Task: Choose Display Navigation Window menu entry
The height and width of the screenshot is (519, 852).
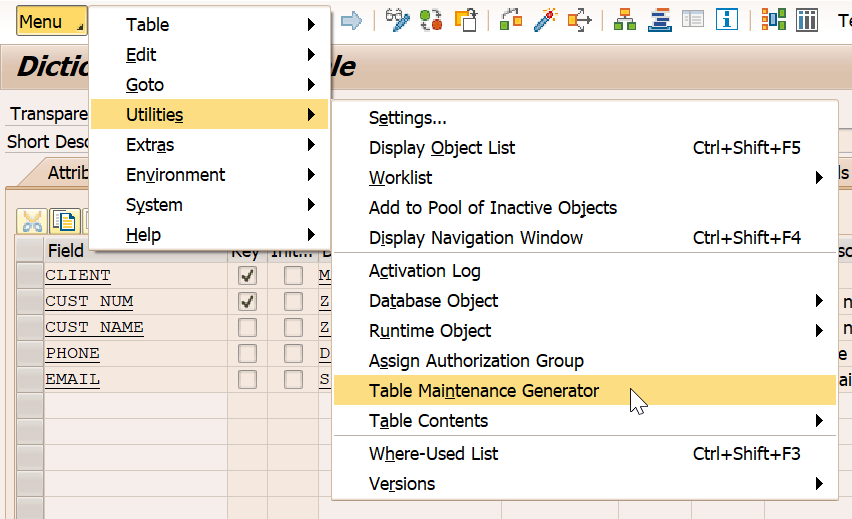Action: tap(585, 237)
